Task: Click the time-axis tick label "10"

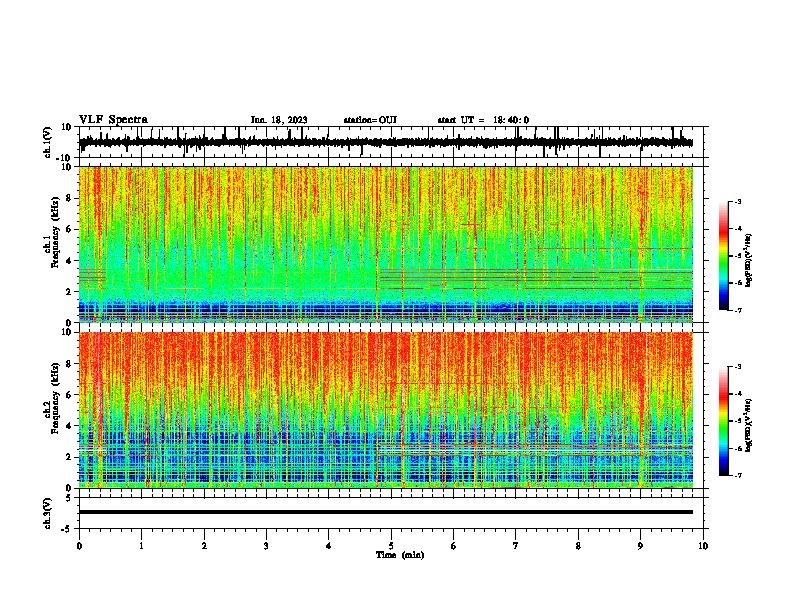Action: coord(703,546)
